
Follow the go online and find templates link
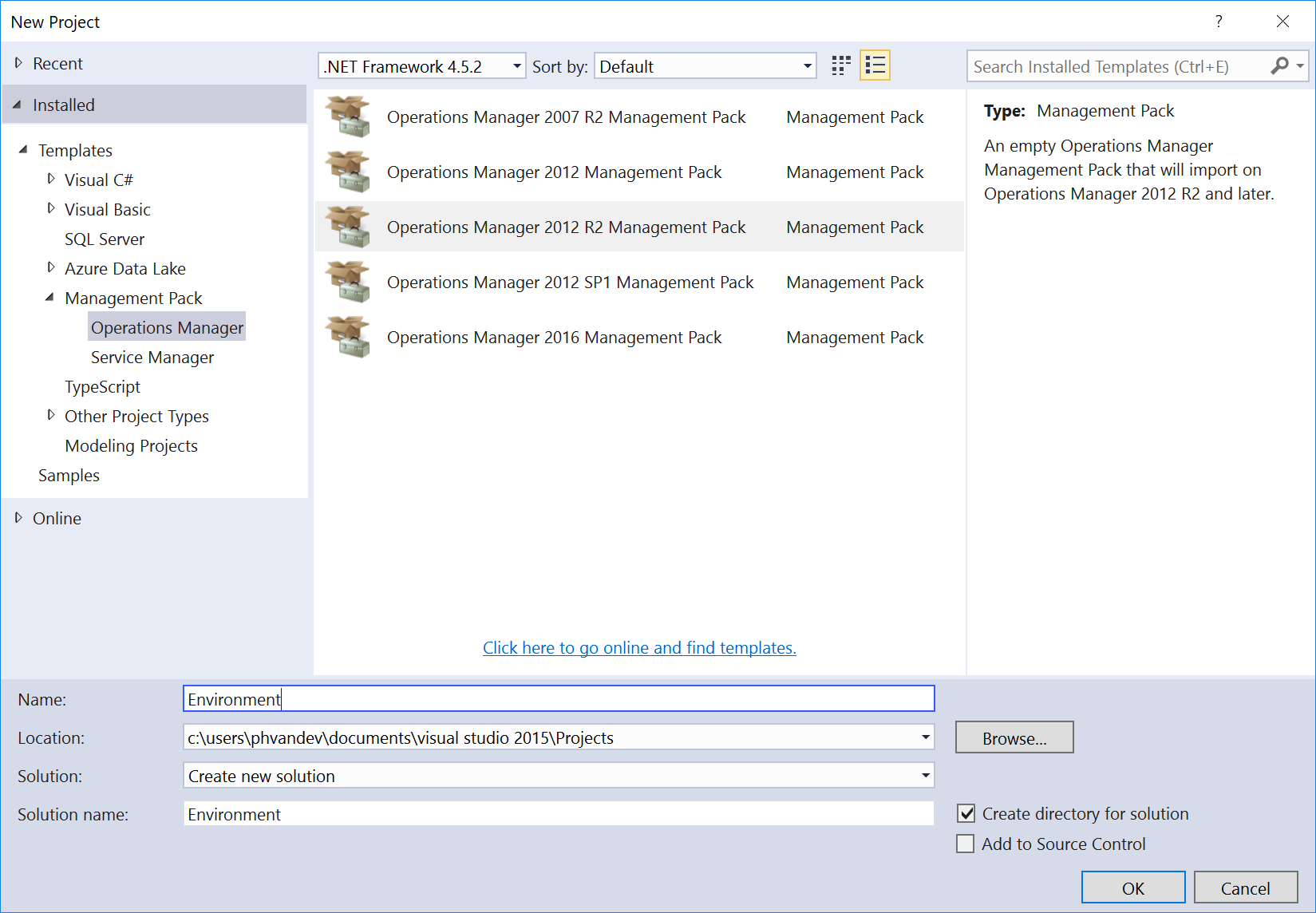click(639, 647)
